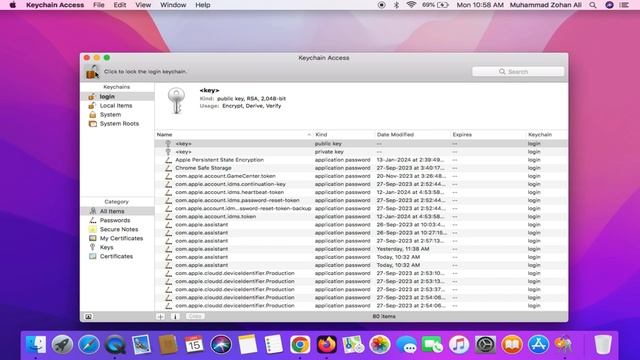Sort the list by Keychain column header
The image size is (640, 360).
pyautogui.click(x=547, y=134)
